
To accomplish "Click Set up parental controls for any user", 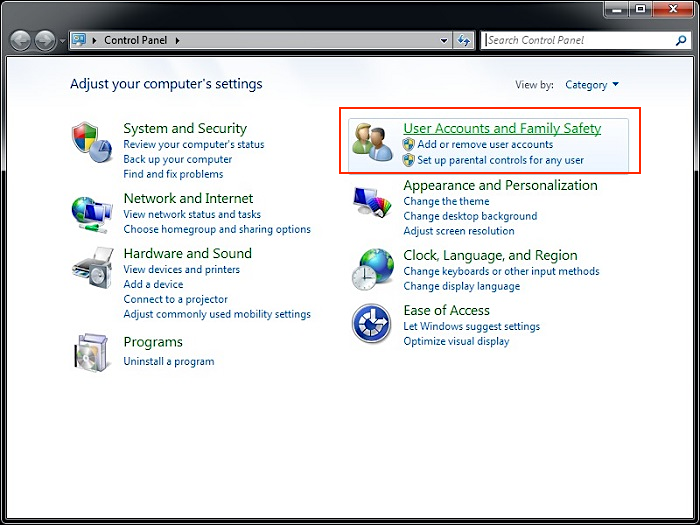I will 500,160.
